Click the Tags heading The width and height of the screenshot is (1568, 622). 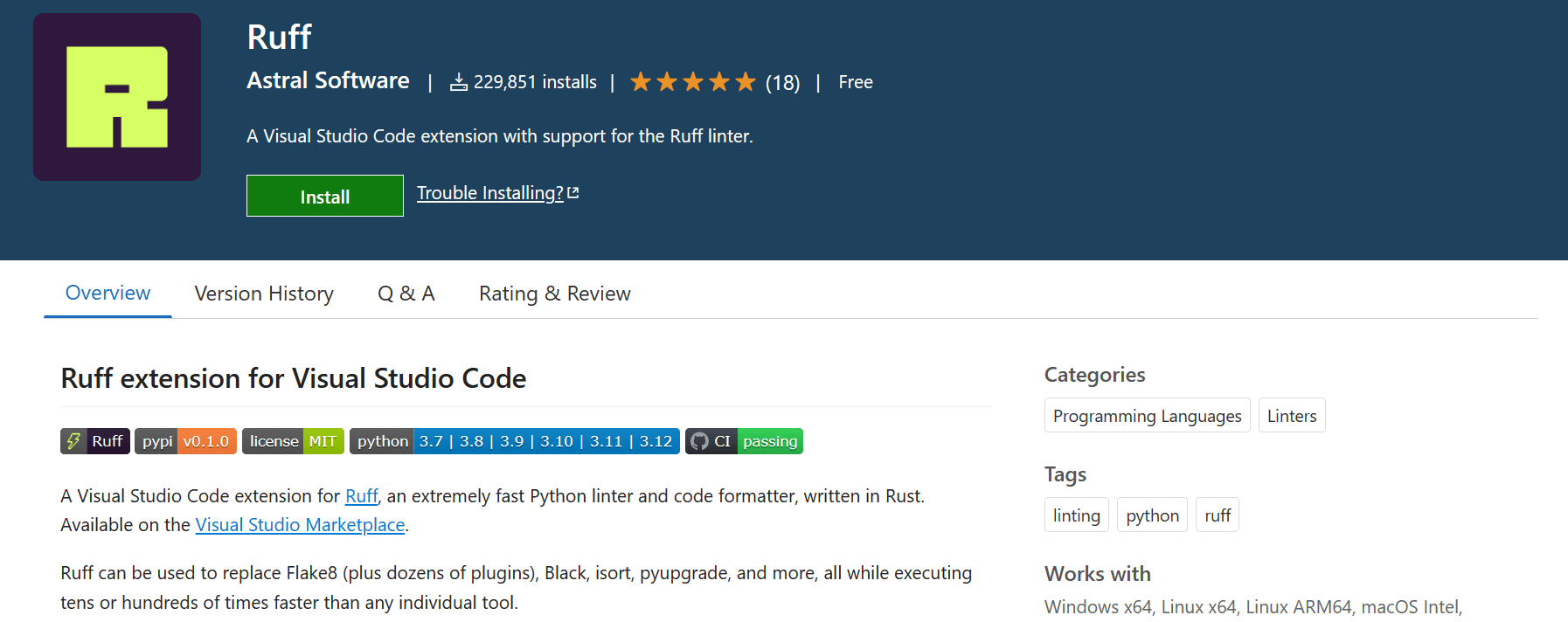1065,474
